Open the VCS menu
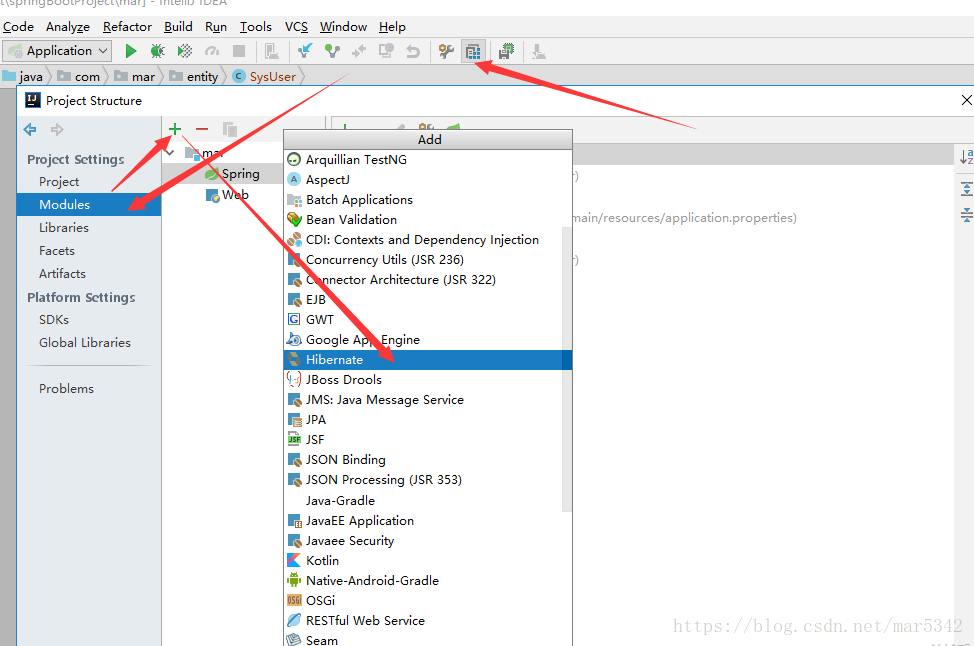974x646 pixels. coord(296,27)
